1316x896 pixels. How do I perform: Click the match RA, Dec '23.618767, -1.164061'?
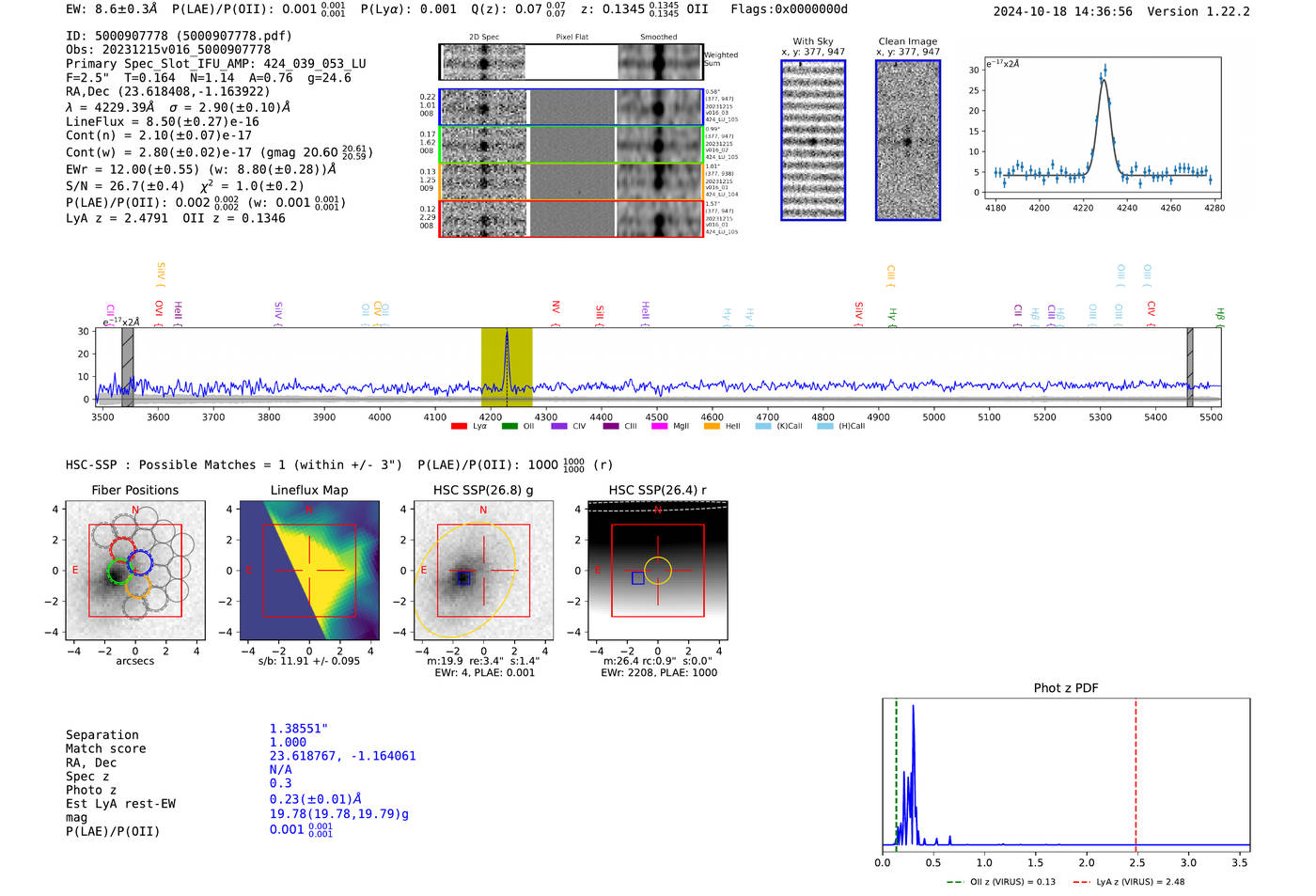(x=342, y=756)
